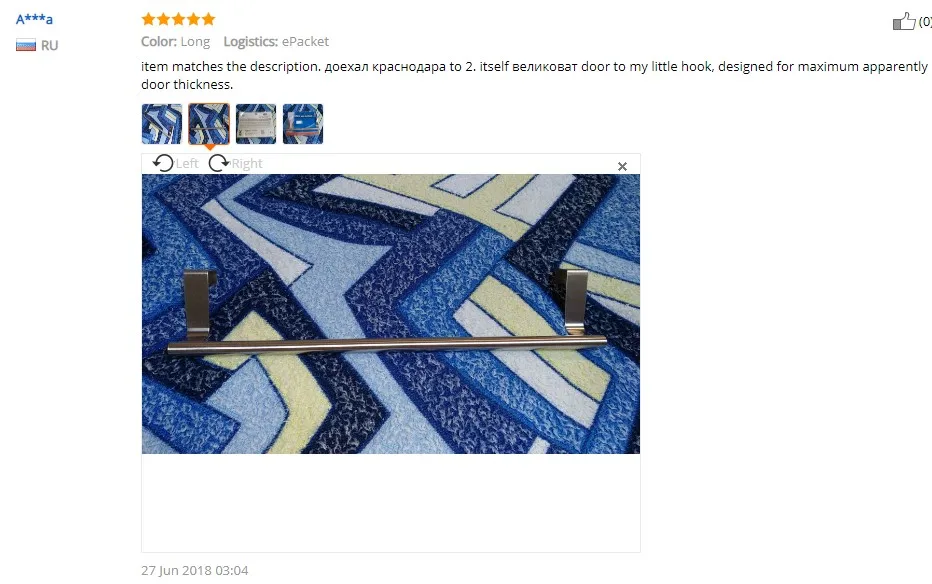The height and width of the screenshot is (584, 932).
Task: Click the five-star rating
Action: click(x=178, y=19)
